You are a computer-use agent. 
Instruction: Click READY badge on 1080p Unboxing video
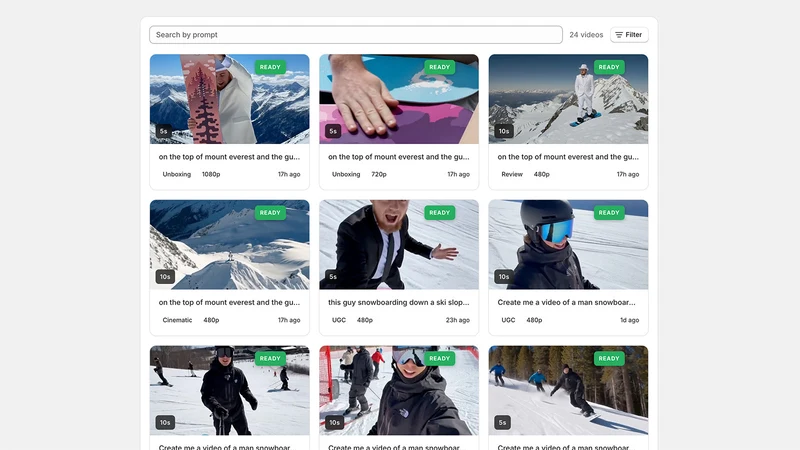pos(270,67)
